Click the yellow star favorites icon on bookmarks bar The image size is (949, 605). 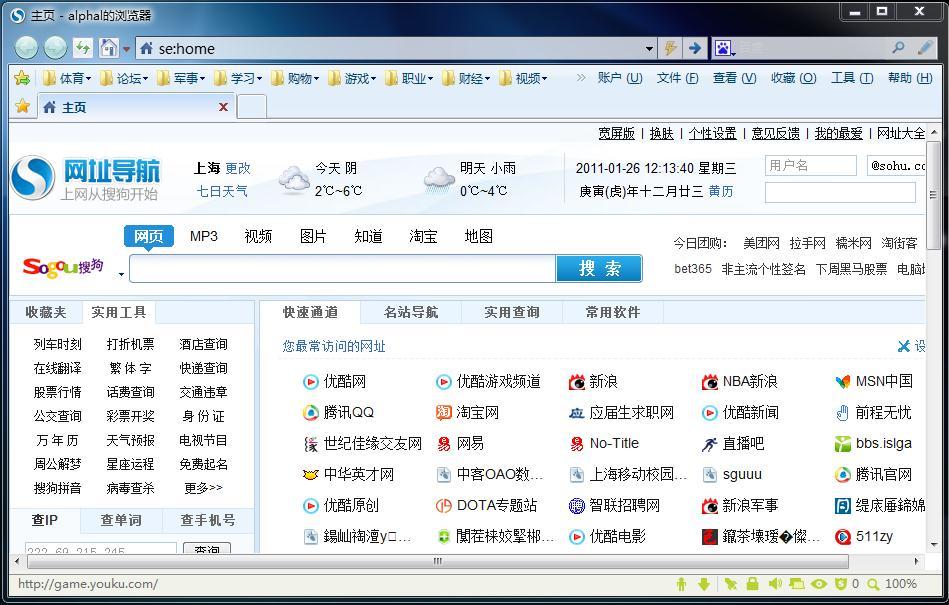[x=21, y=77]
